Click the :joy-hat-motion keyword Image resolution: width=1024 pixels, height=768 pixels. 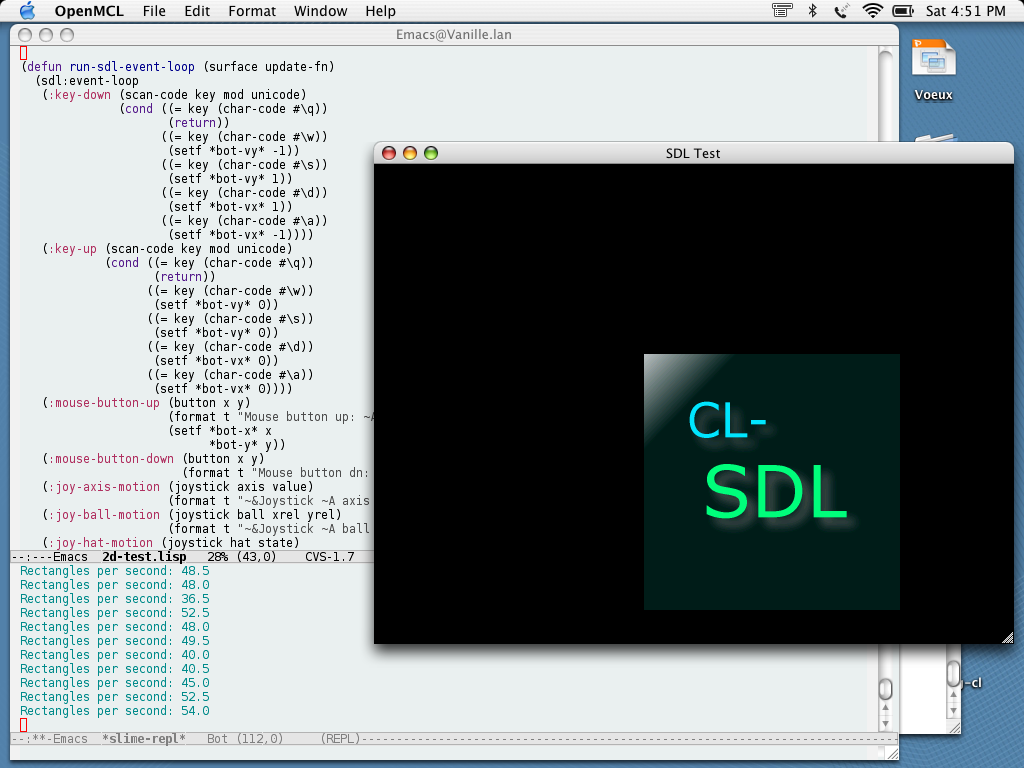coord(101,543)
